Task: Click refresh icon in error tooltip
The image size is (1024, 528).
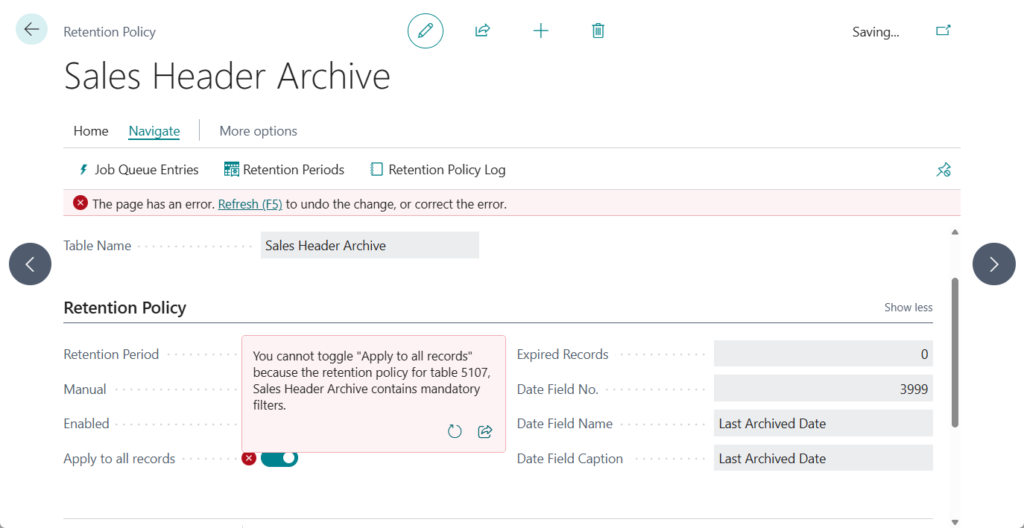Action: click(x=455, y=431)
